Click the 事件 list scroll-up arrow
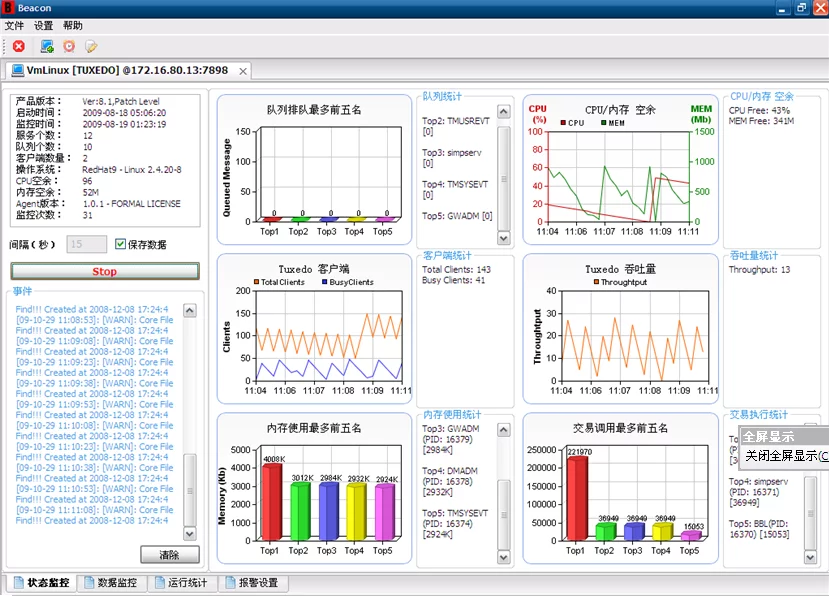Viewport: 829px width, 596px height. (x=190, y=310)
